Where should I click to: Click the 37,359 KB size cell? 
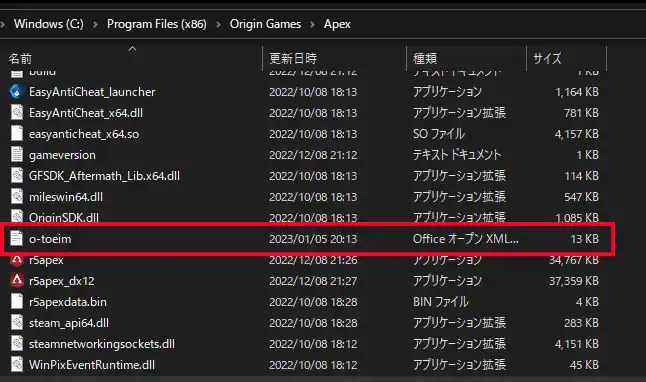click(x=573, y=281)
